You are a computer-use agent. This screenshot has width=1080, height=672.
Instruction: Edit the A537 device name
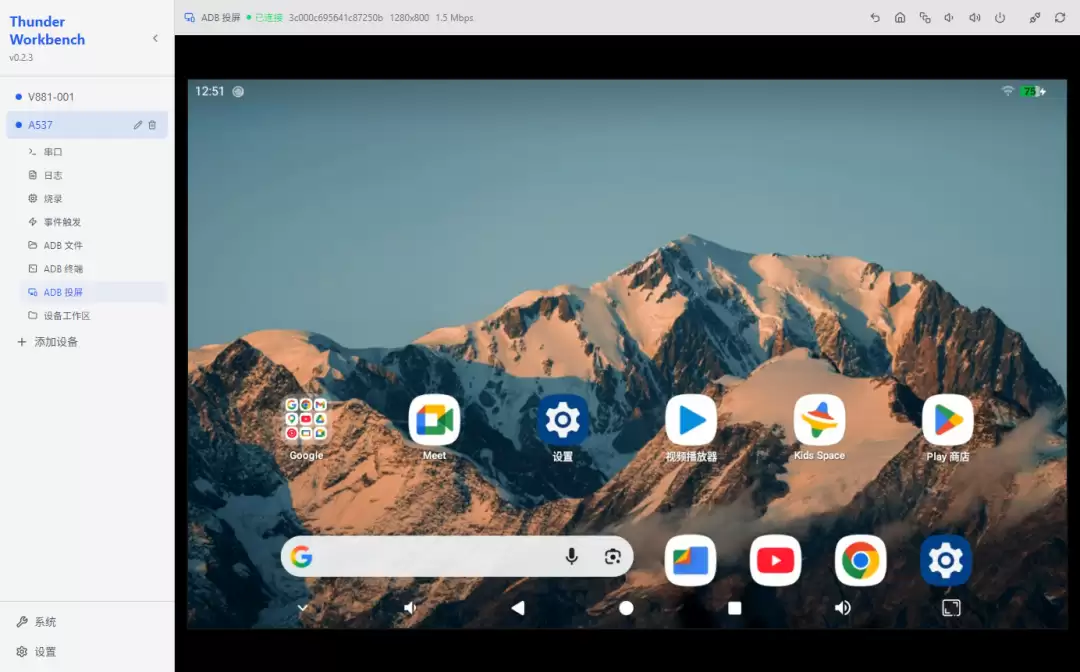(138, 125)
